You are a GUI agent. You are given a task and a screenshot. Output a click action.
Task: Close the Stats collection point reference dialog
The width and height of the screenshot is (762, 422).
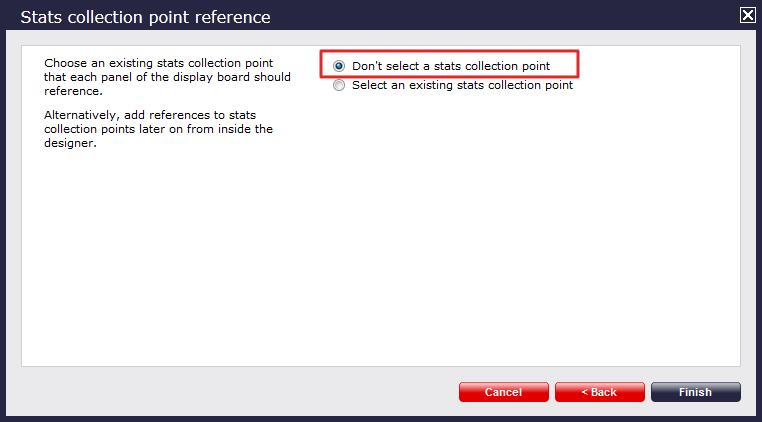(x=747, y=15)
